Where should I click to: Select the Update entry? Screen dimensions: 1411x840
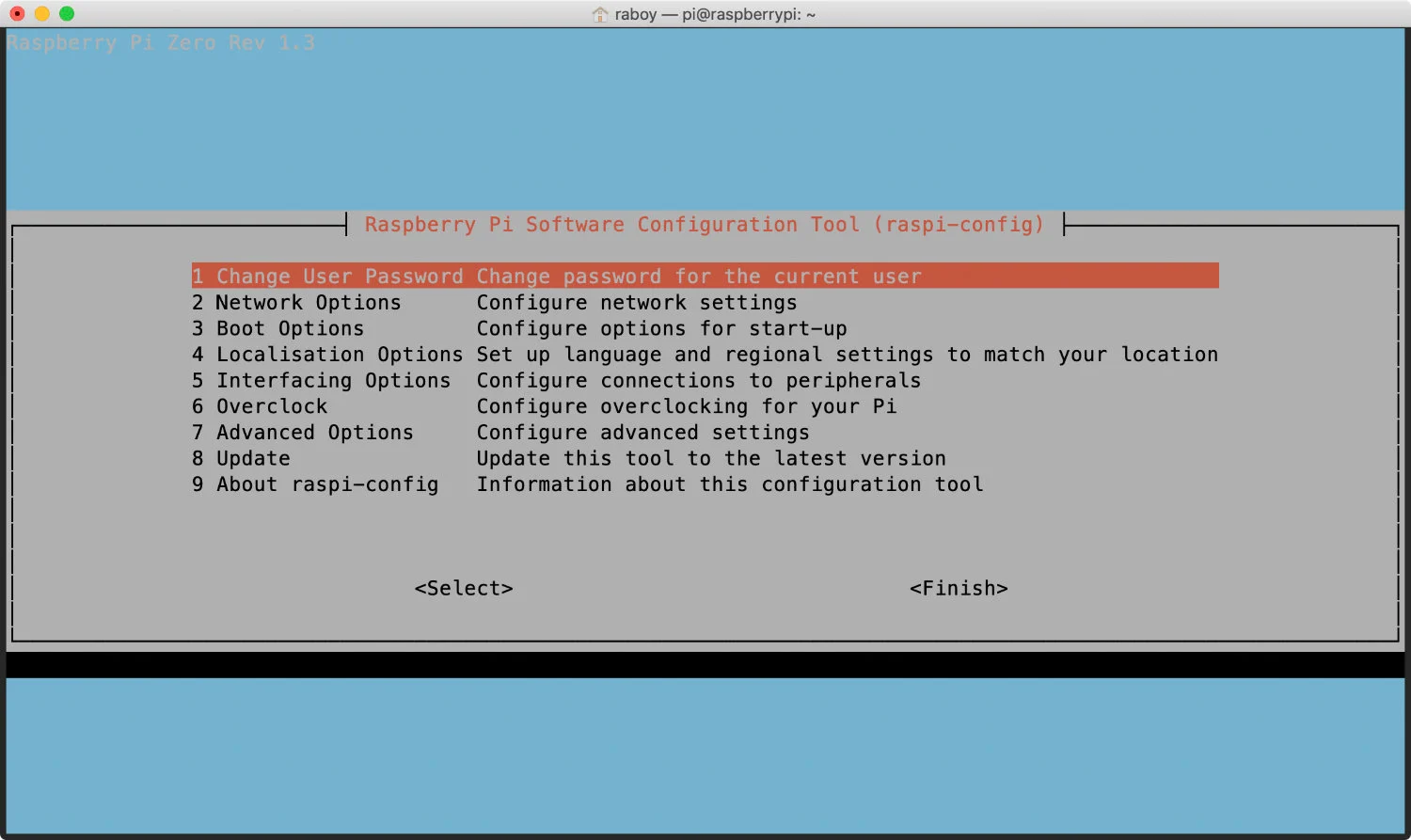[241, 458]
